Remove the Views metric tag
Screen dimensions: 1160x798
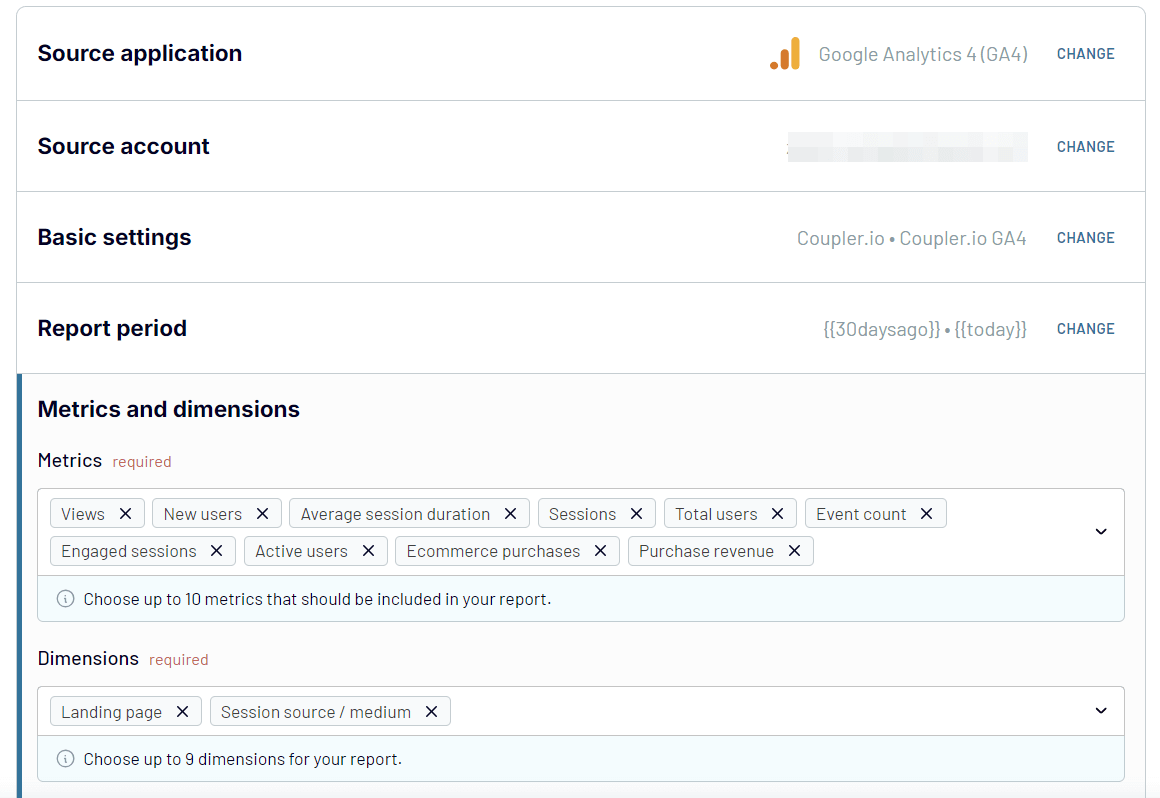[x=125, y=514]
